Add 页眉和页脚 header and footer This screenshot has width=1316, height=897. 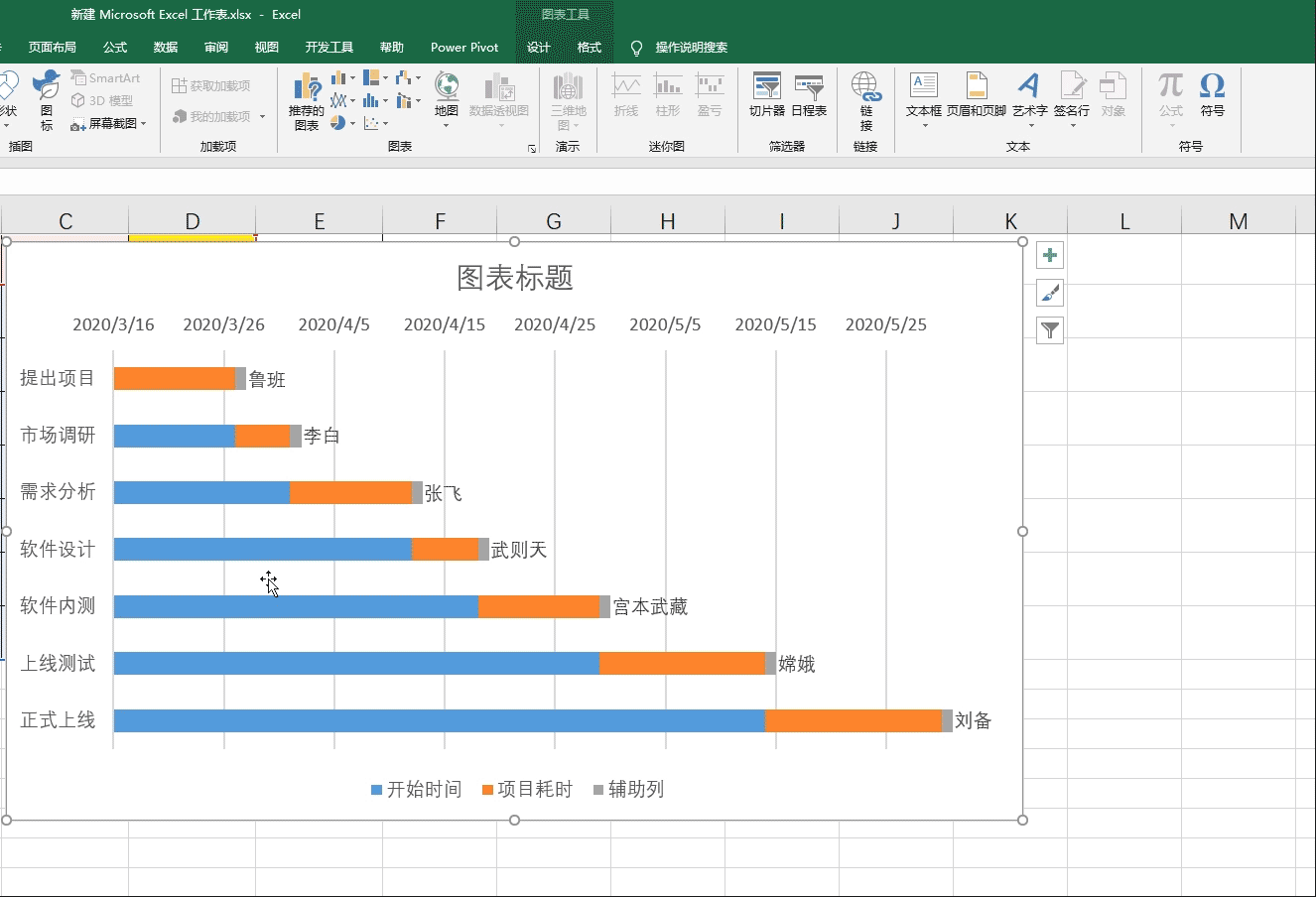(x=977, y=94)
